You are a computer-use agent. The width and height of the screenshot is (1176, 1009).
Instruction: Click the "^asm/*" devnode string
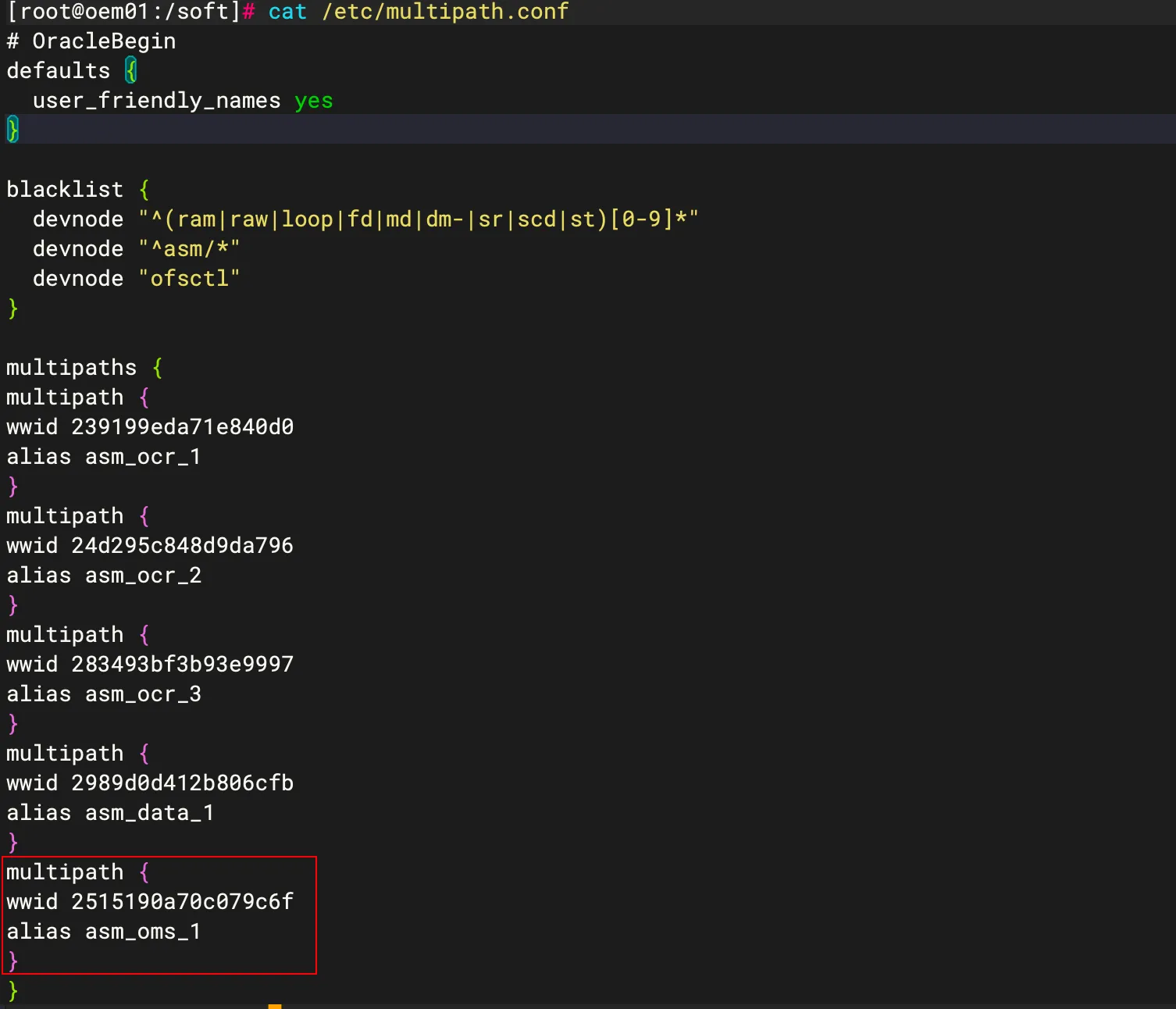pyautogui.click(x=189, y=249)
